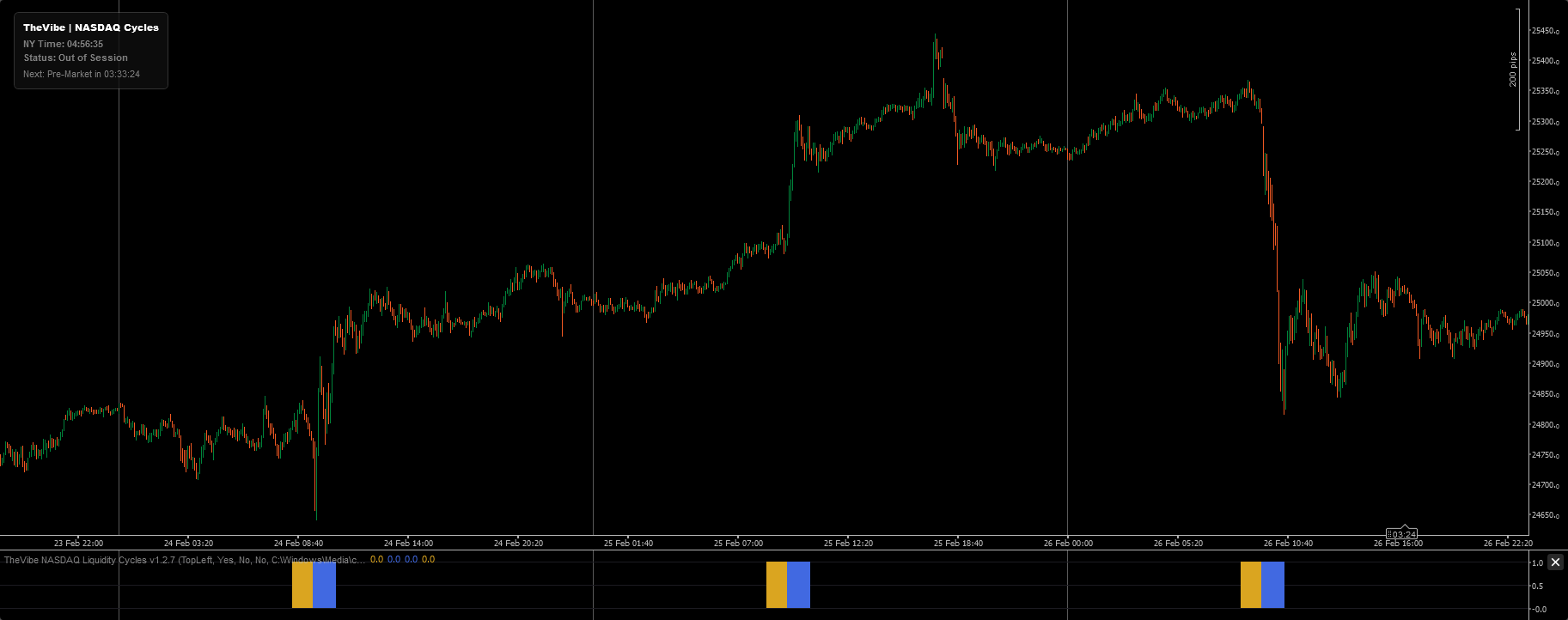The image size is (1568, 620).
Task: Click the -0.0 indicator scale value
Action: 1538,610
